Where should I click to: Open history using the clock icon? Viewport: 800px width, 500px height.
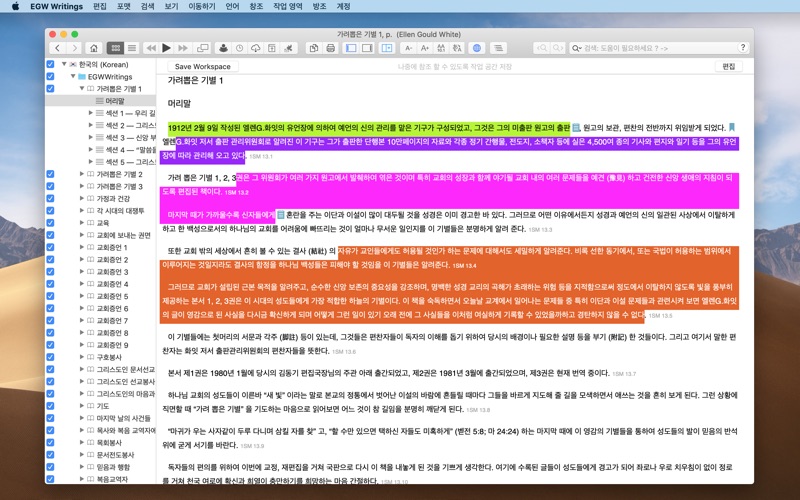point(239,48)
